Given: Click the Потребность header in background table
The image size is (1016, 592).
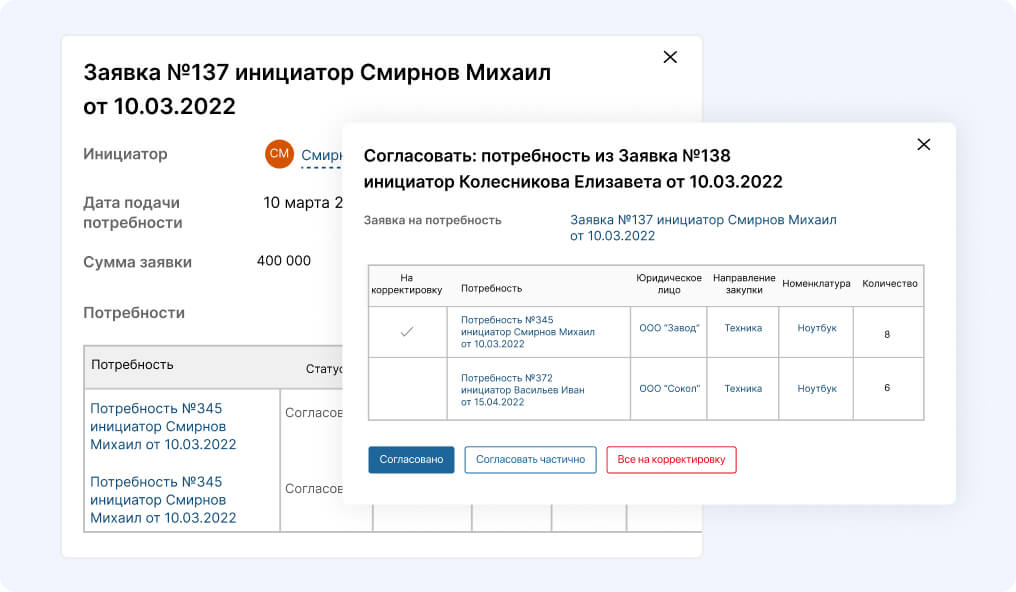Looking at the screenshot, I should point(132,365).
